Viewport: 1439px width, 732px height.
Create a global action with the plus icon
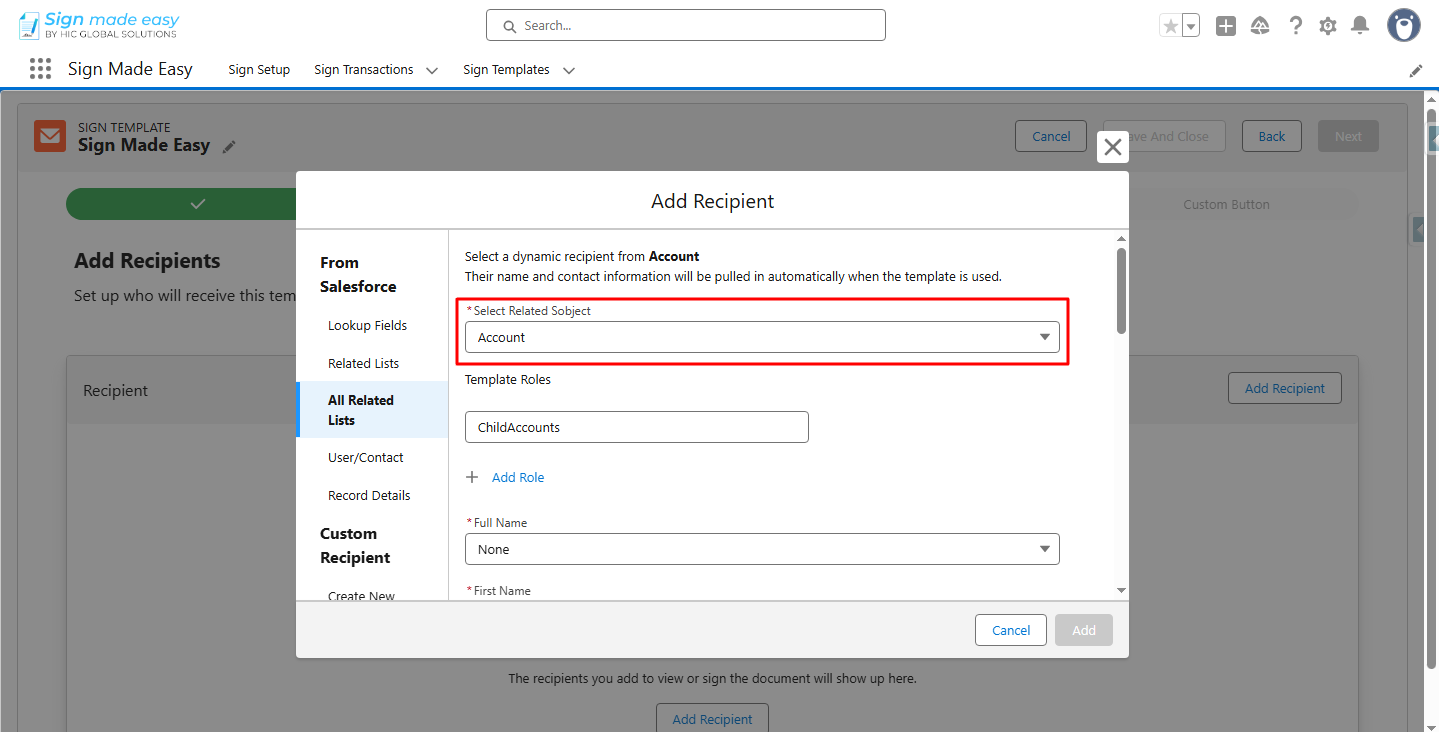tap(1225, 26)
